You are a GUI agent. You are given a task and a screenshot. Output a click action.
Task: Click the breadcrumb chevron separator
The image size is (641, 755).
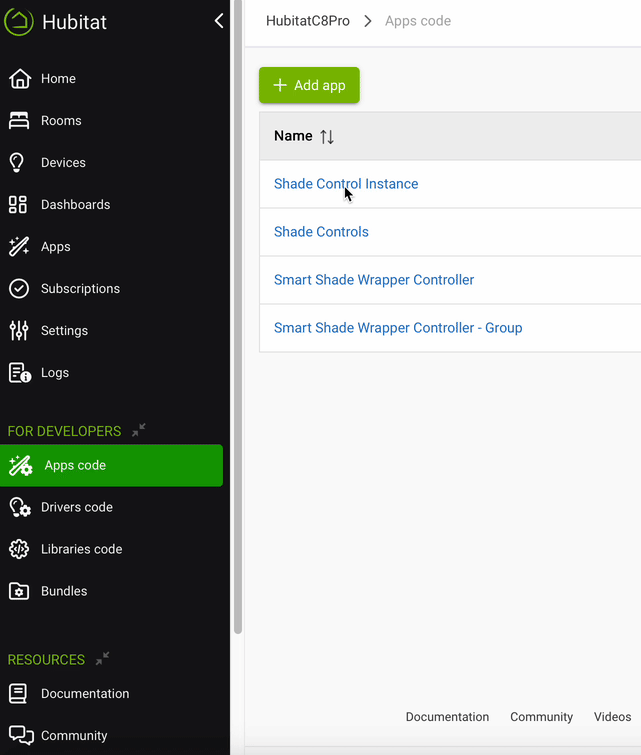point(367,21)
